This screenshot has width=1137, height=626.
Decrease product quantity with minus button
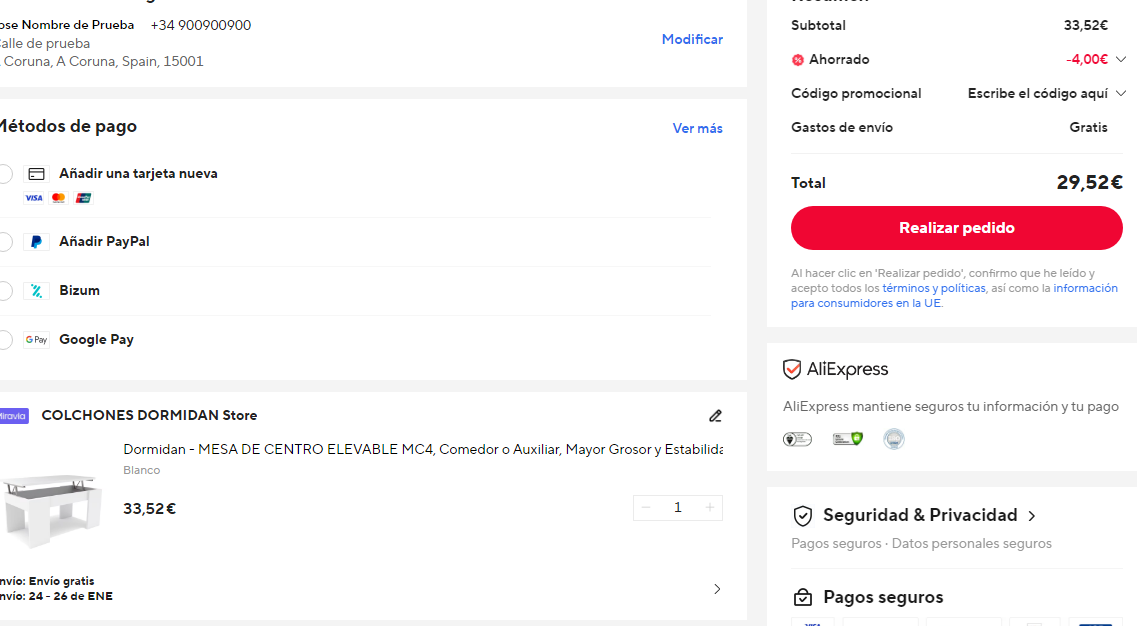(646, 508)
